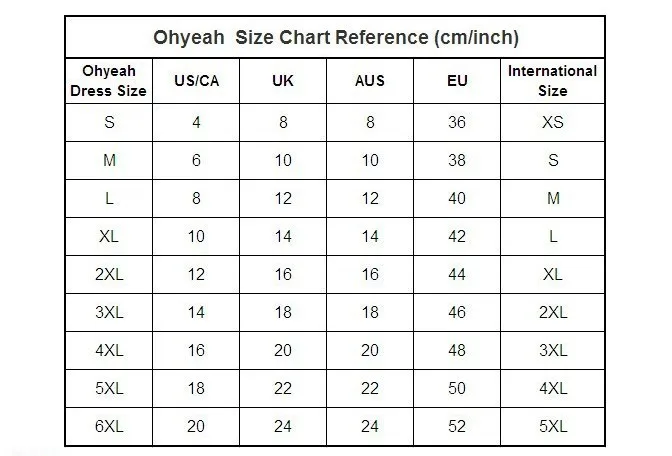The width and height of the screenshot is (672, 456).
Task: Click the Ohyeah 3XL row label
Action: pyautogui.click(x=109, y=312)
